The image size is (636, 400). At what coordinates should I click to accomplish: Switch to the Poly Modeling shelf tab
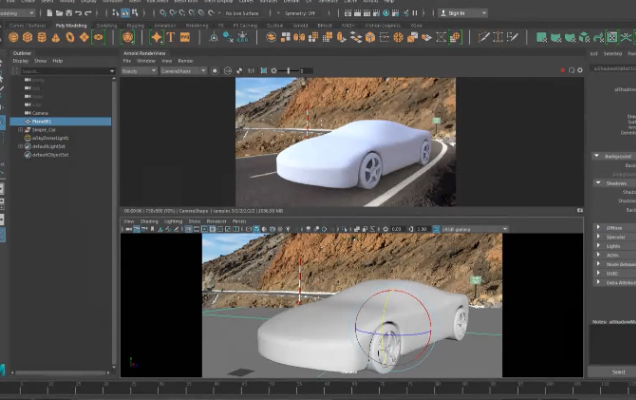coord(70,25)
